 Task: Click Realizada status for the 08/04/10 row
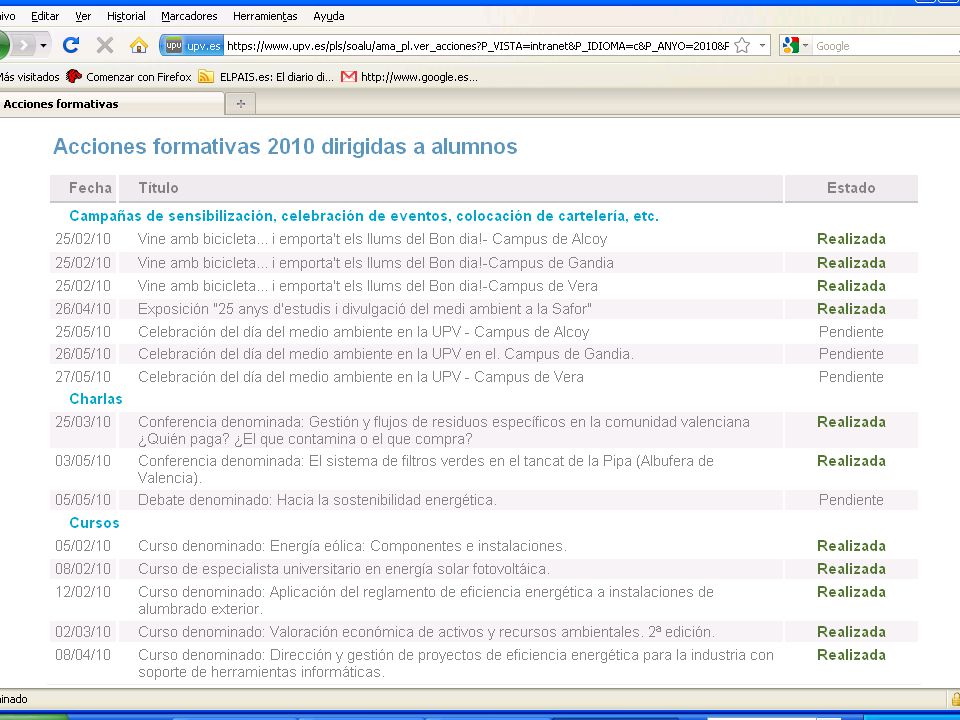coord(851,655)
